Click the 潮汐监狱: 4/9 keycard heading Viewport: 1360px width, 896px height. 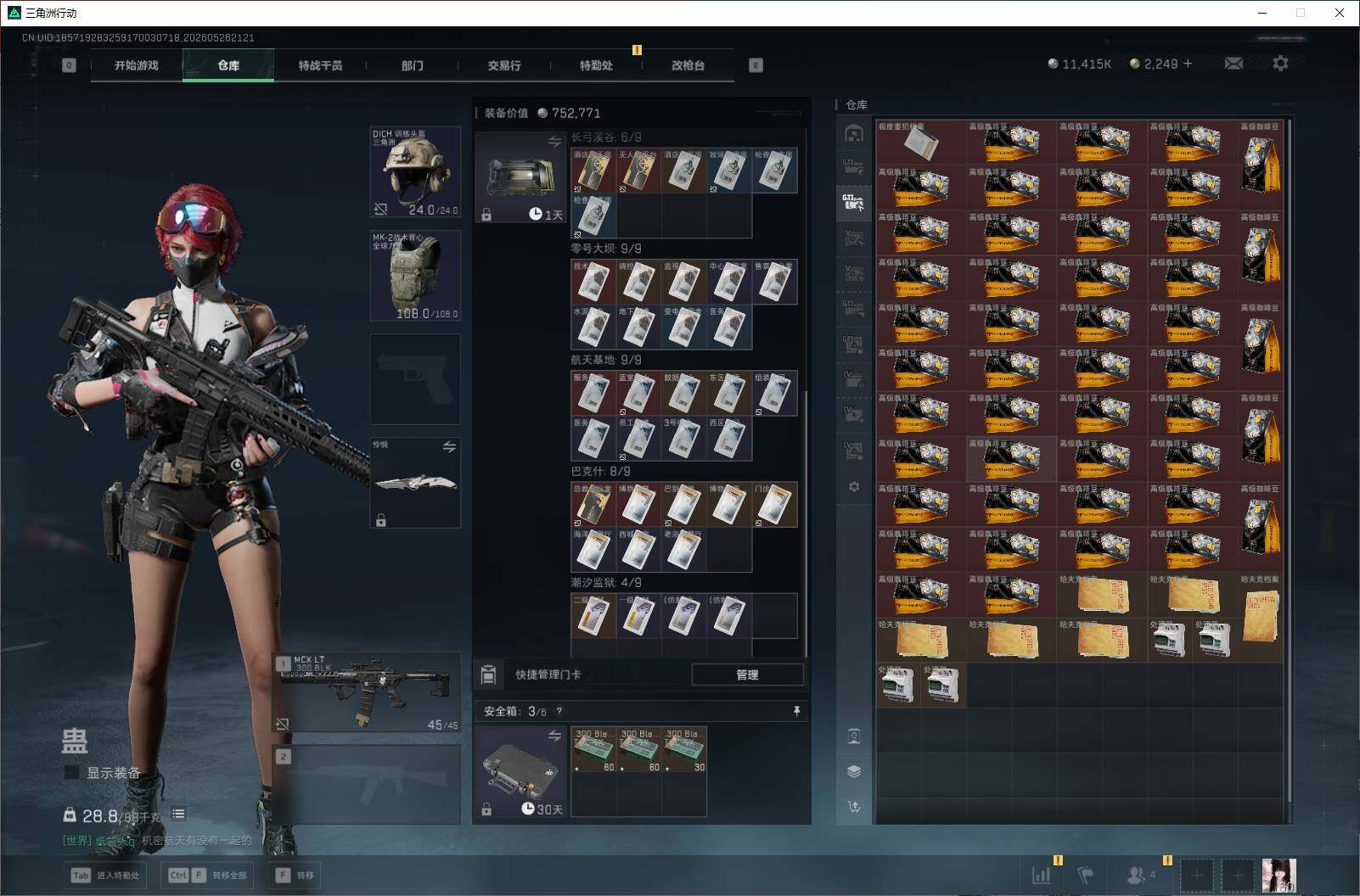coord(606,583)
